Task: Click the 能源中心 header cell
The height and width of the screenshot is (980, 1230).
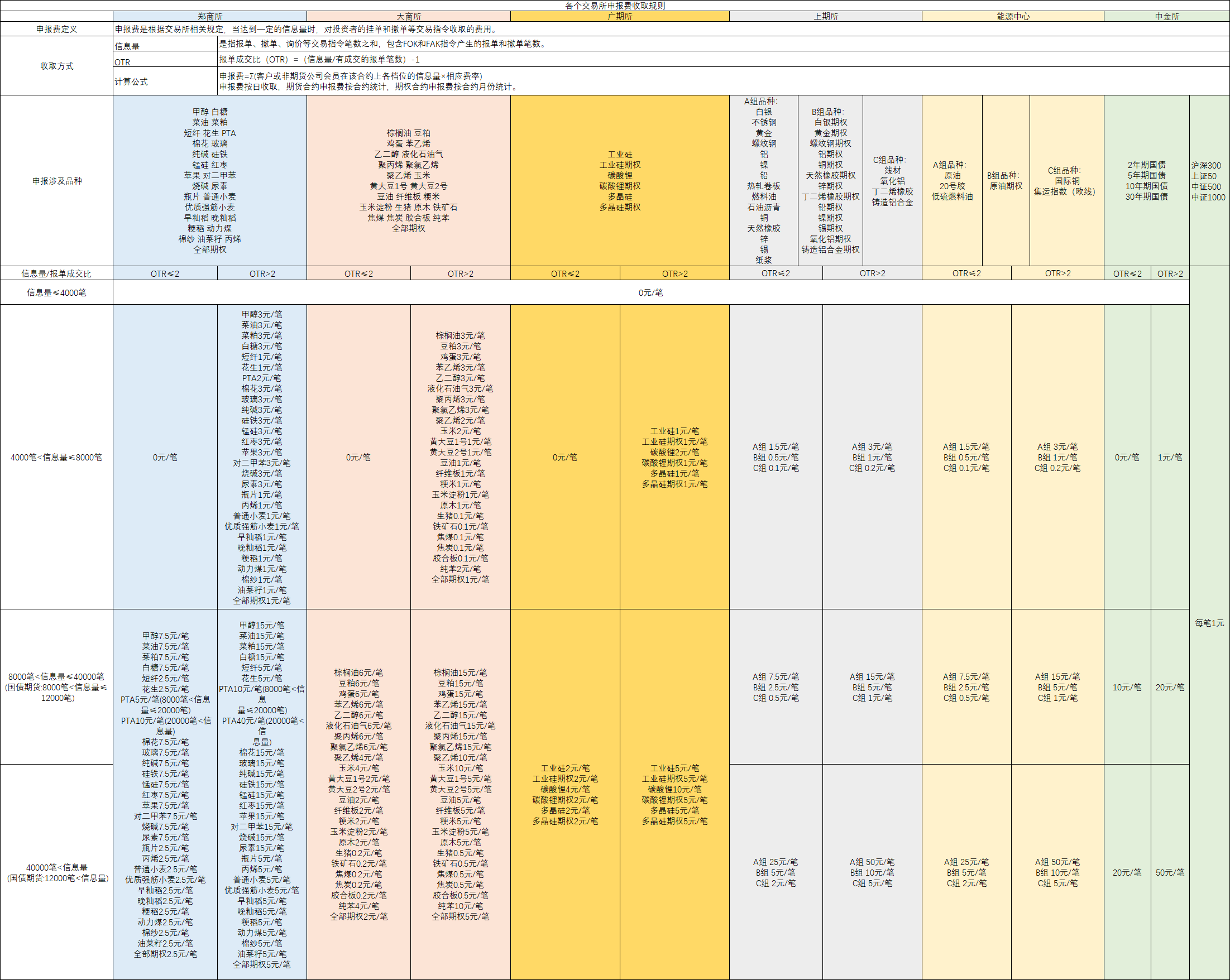Action: point(1013,17)
